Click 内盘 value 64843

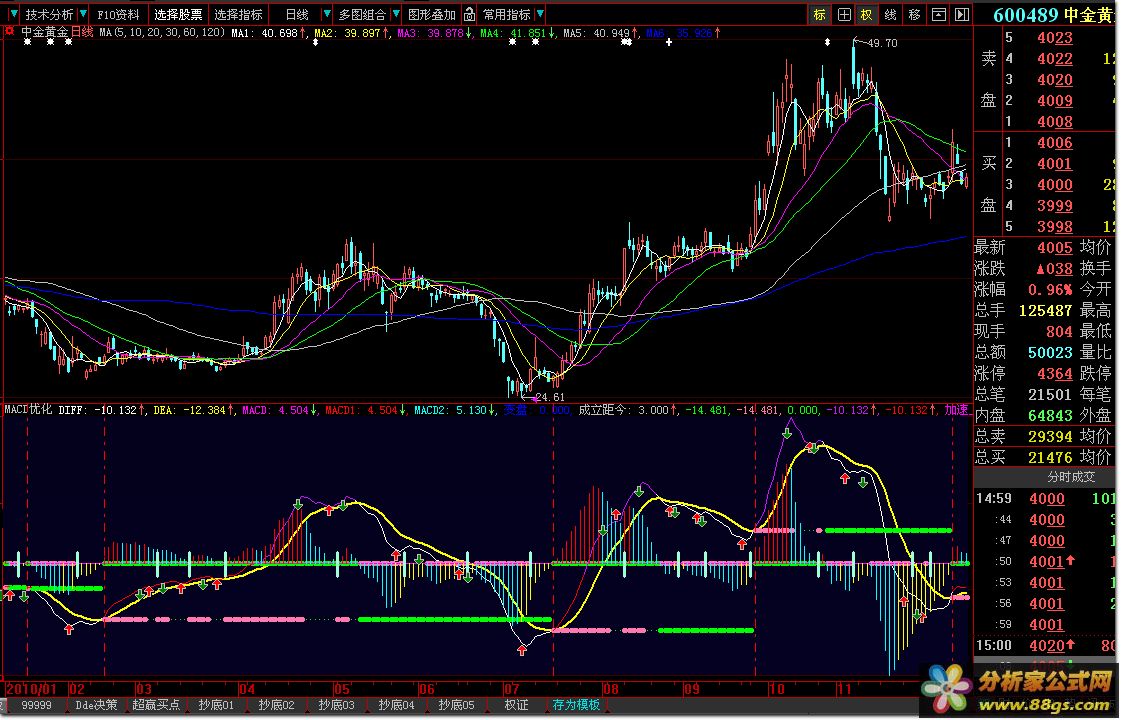click(x=1050, y=415)
